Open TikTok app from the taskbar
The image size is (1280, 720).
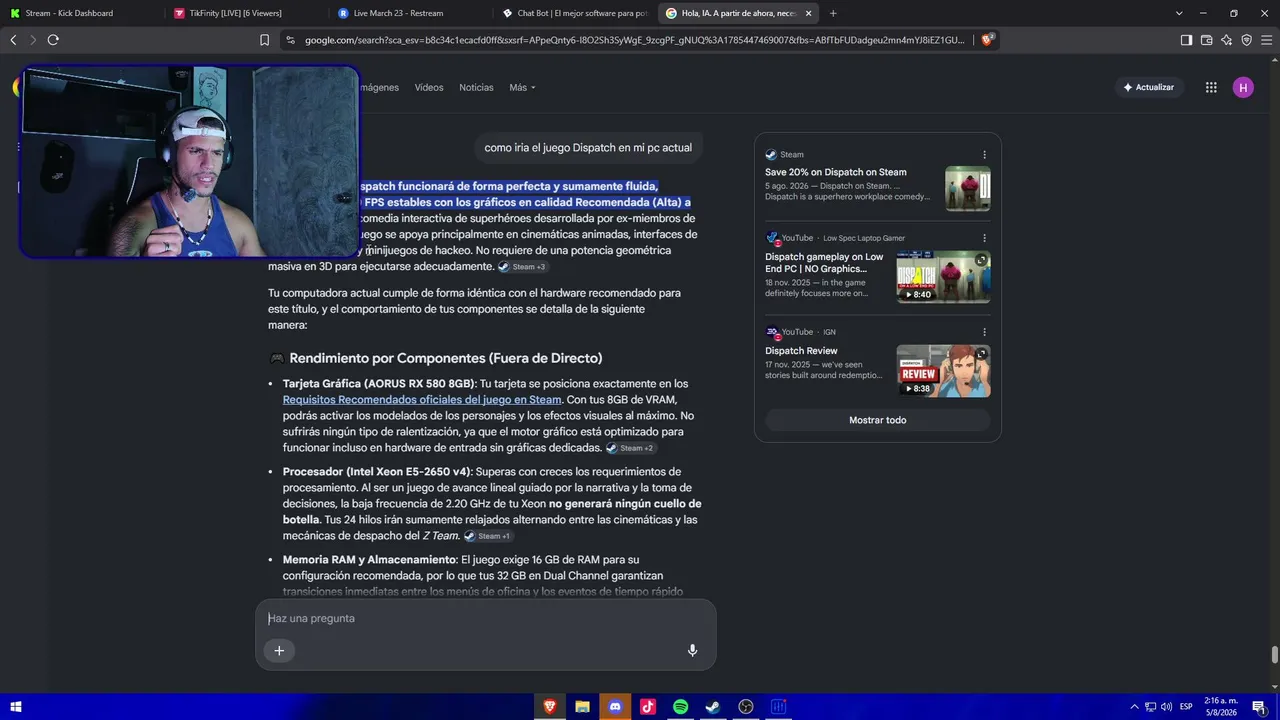(x=648, y=707)
